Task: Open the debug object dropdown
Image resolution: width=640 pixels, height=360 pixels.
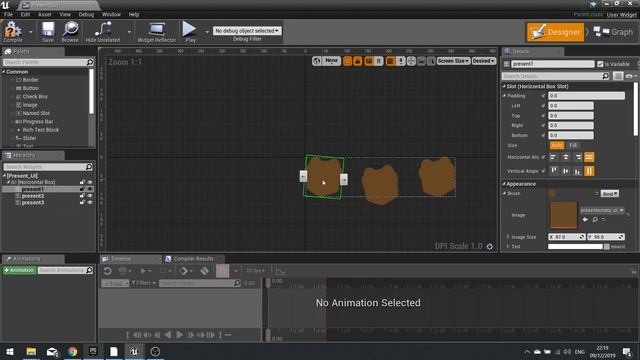Action: 247,31
